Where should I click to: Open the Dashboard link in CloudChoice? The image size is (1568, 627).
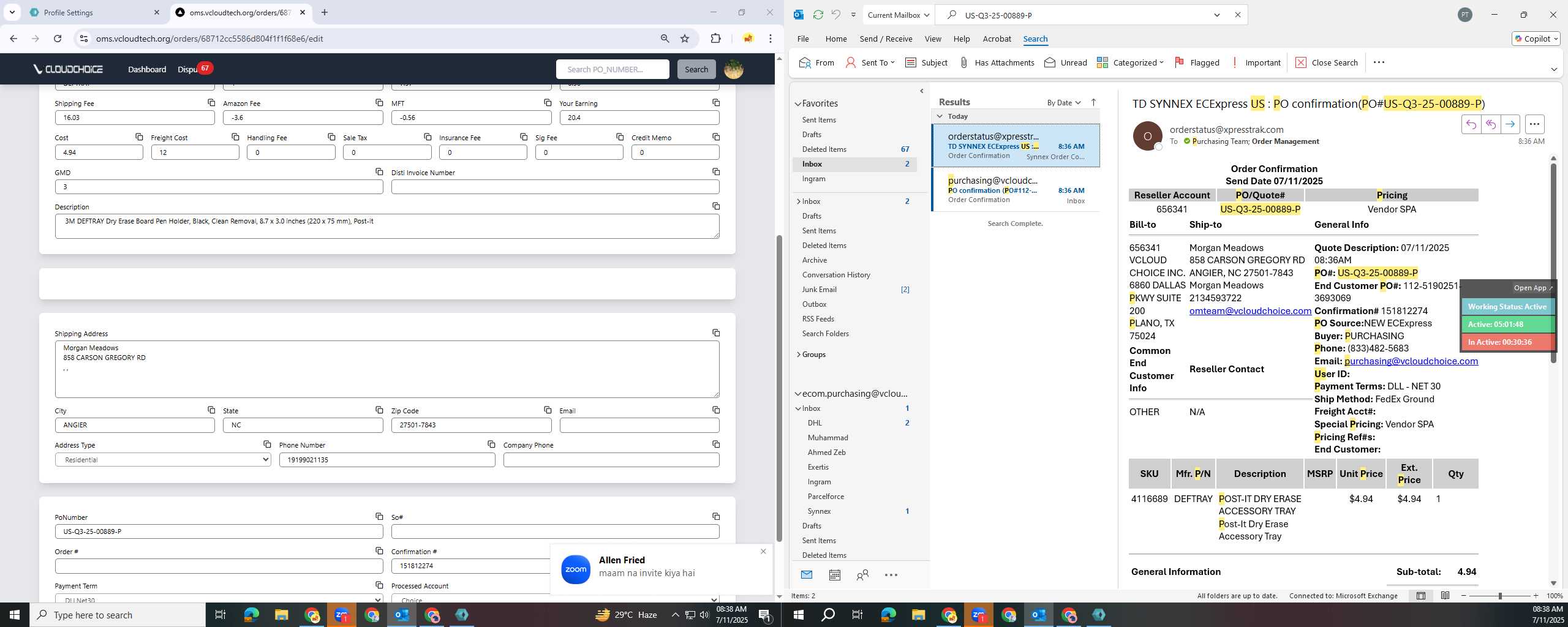click(147, 69)
